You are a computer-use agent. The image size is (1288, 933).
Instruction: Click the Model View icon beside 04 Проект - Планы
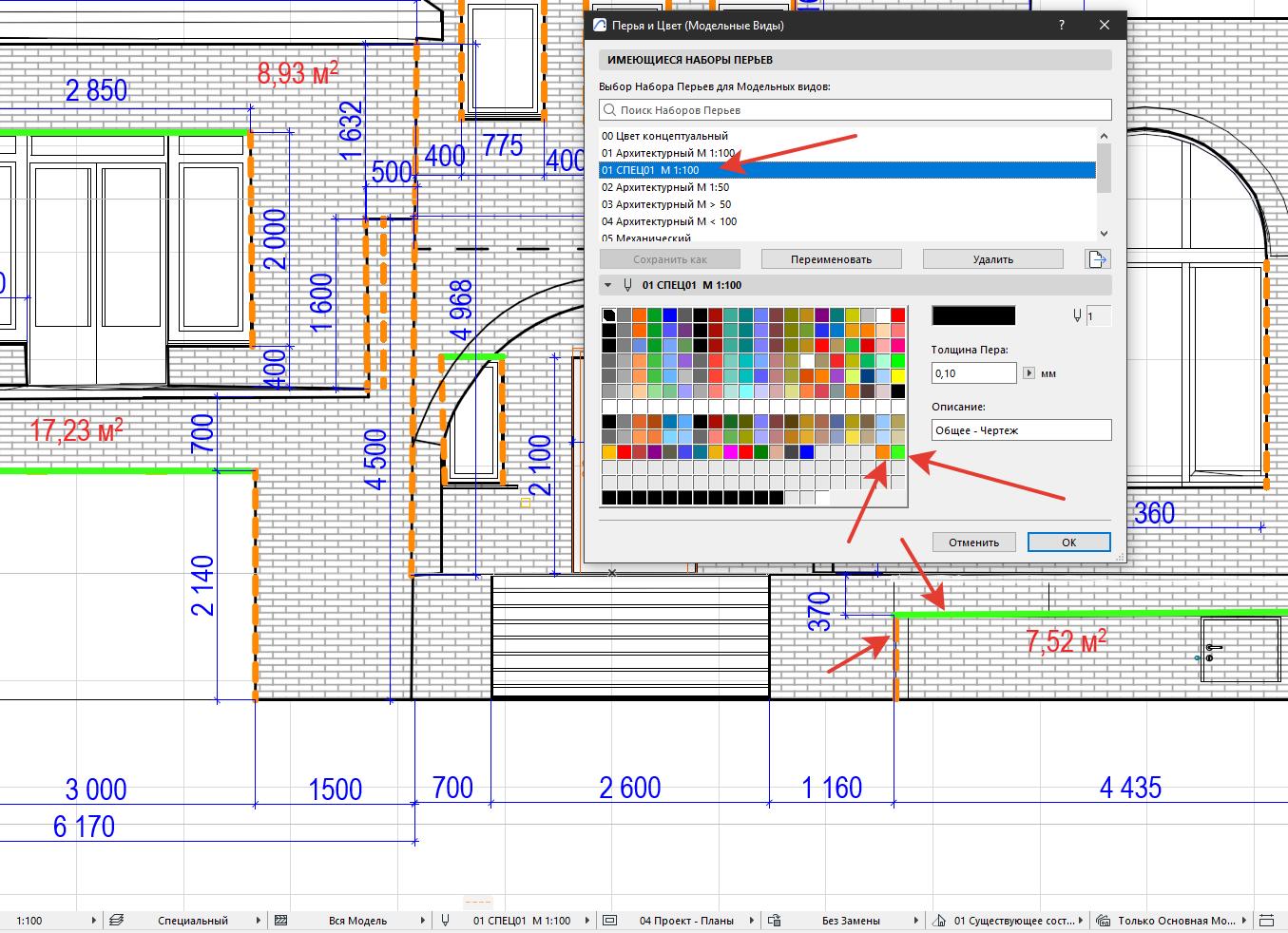tap(610, 920)
